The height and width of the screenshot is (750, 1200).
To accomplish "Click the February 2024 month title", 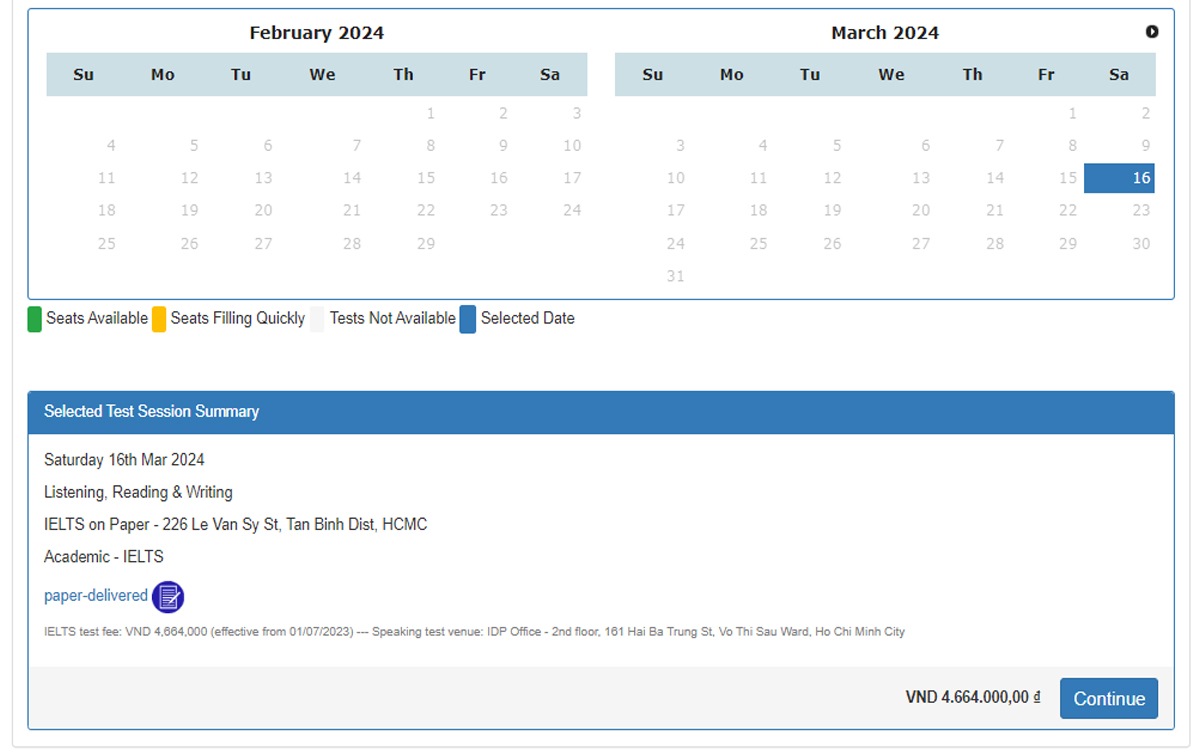I will [316, 33].
